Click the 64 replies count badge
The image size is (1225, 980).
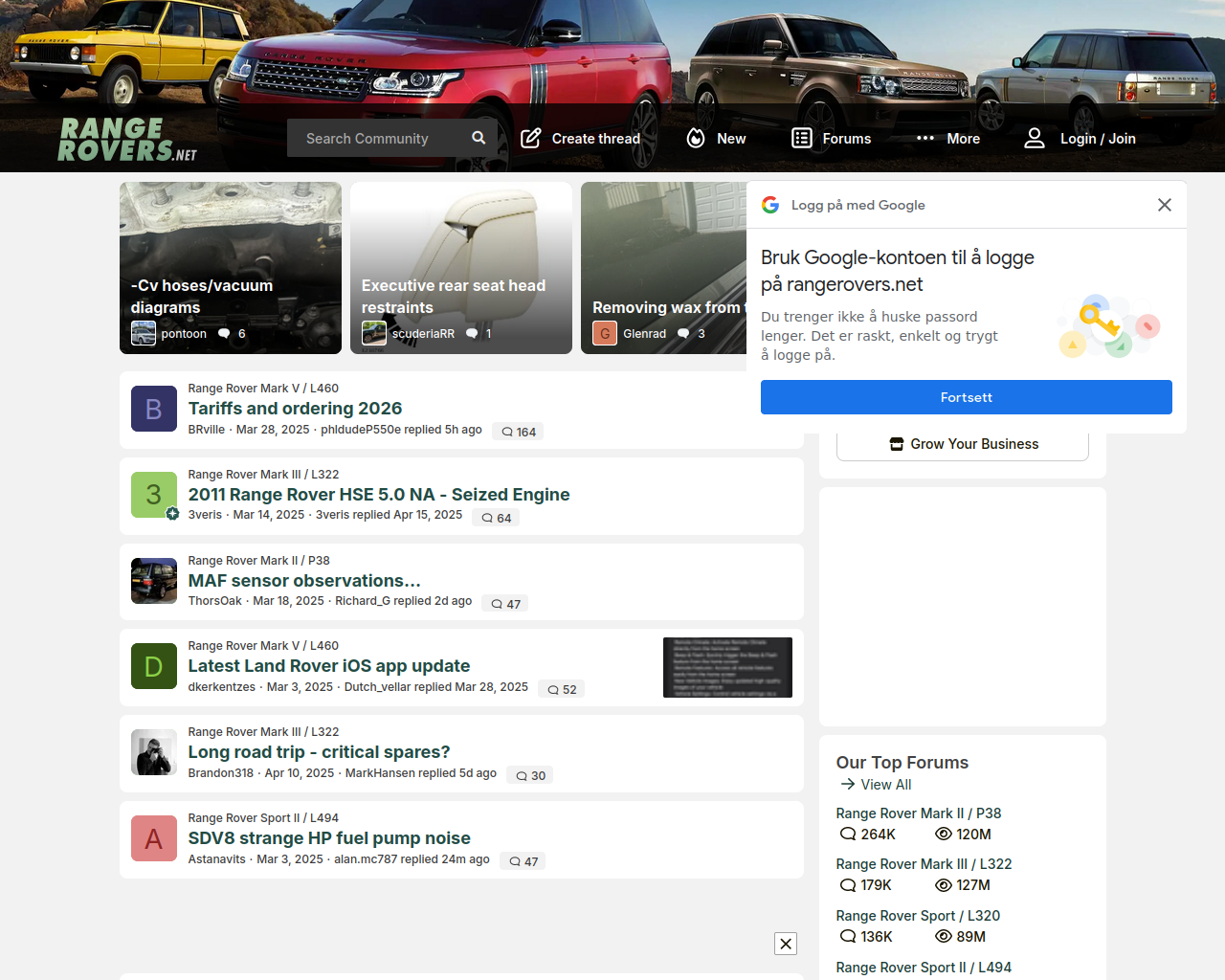(x=496, y=518)
